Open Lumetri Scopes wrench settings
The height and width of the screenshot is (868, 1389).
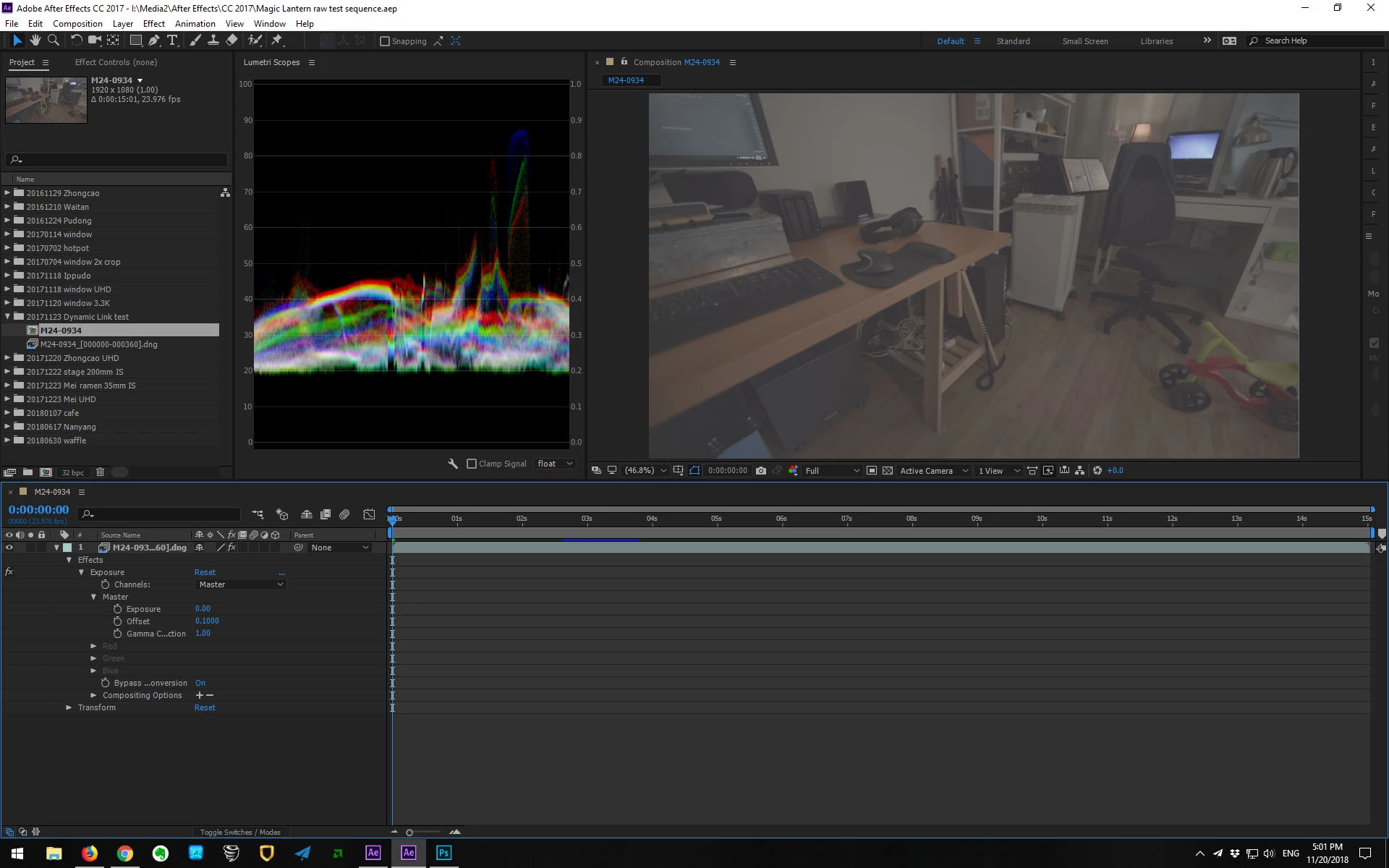click(x=453, y=464)
